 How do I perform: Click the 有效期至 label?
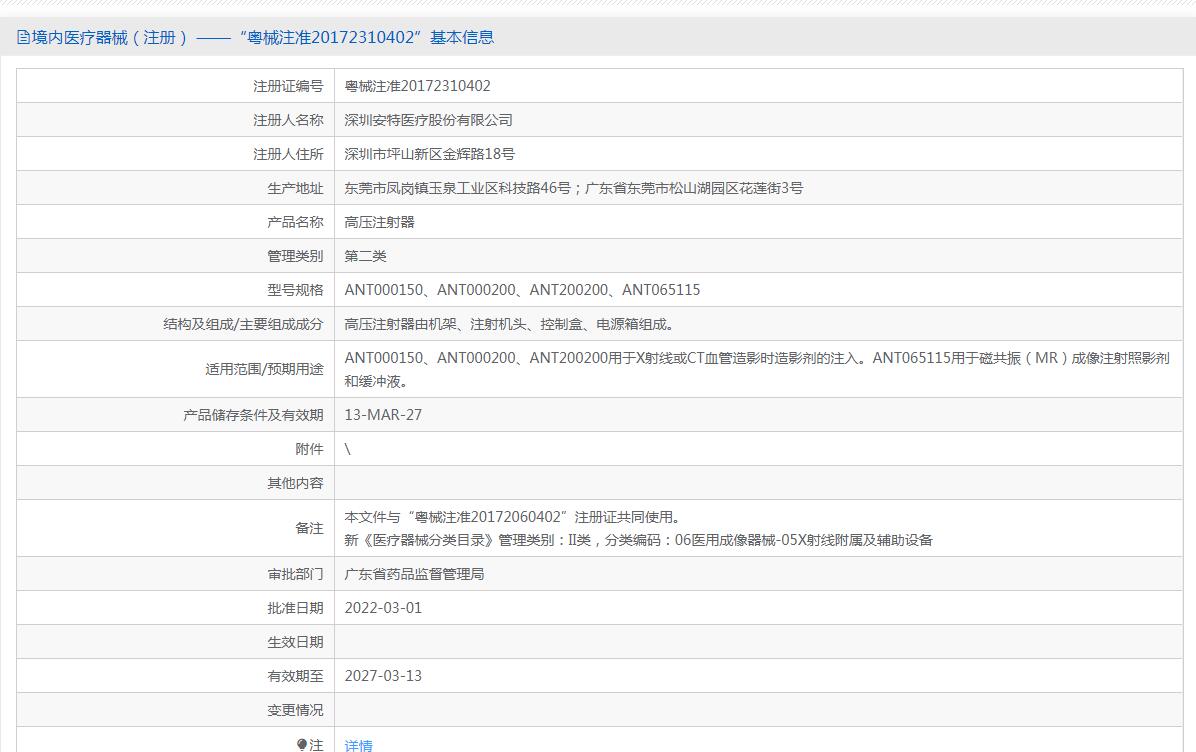[295, 676]
